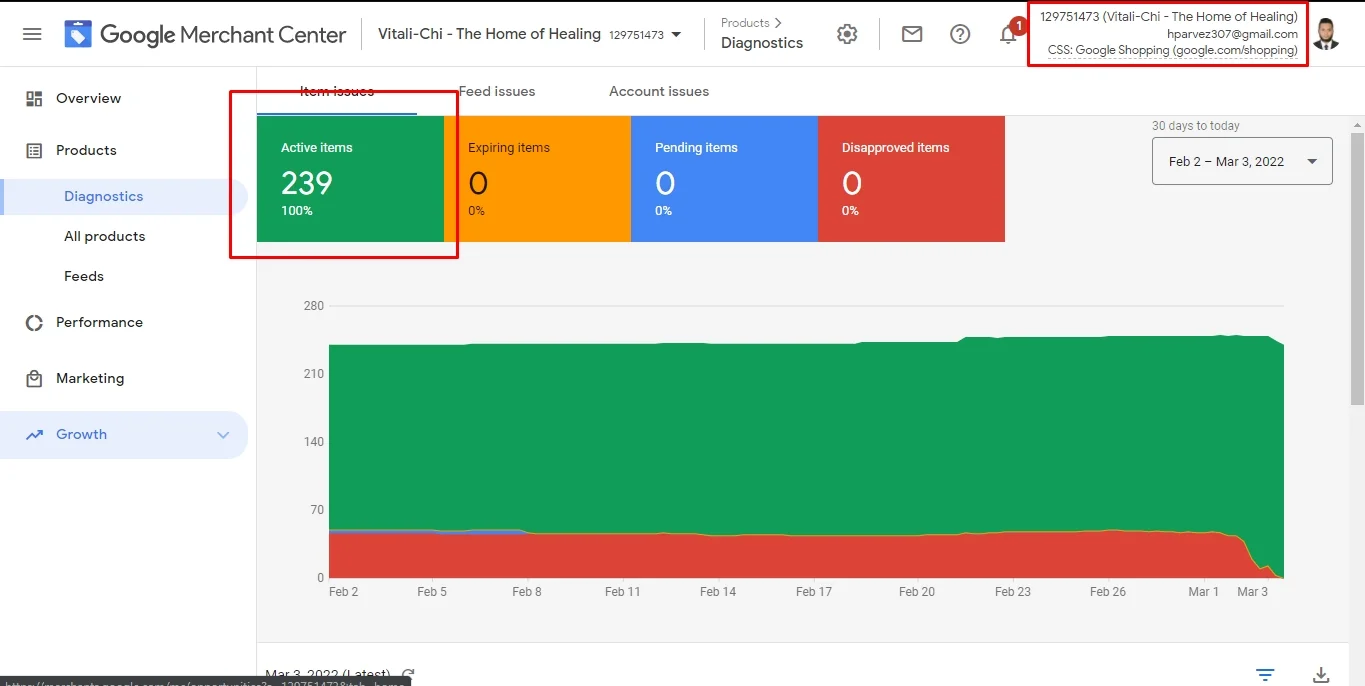
Task: Open the Performance section
Action: (99, 322)
